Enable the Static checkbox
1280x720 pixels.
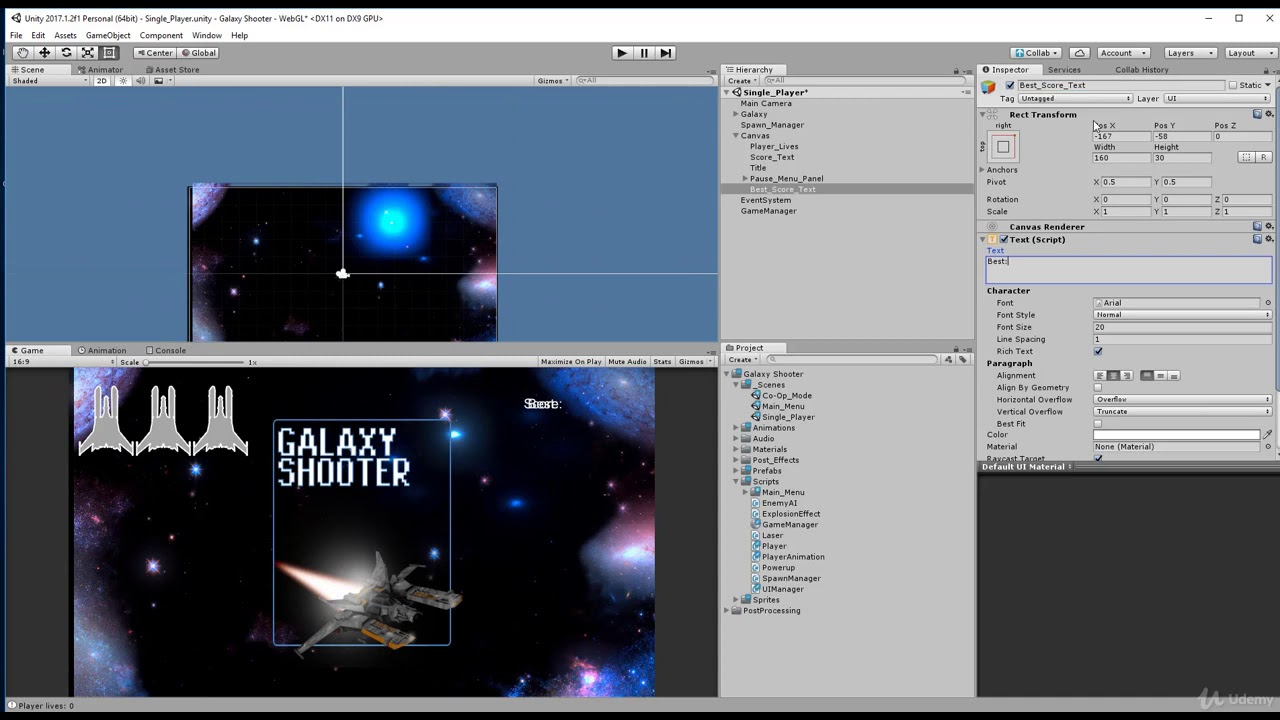pyautogui.click(x=1233, y=86)
